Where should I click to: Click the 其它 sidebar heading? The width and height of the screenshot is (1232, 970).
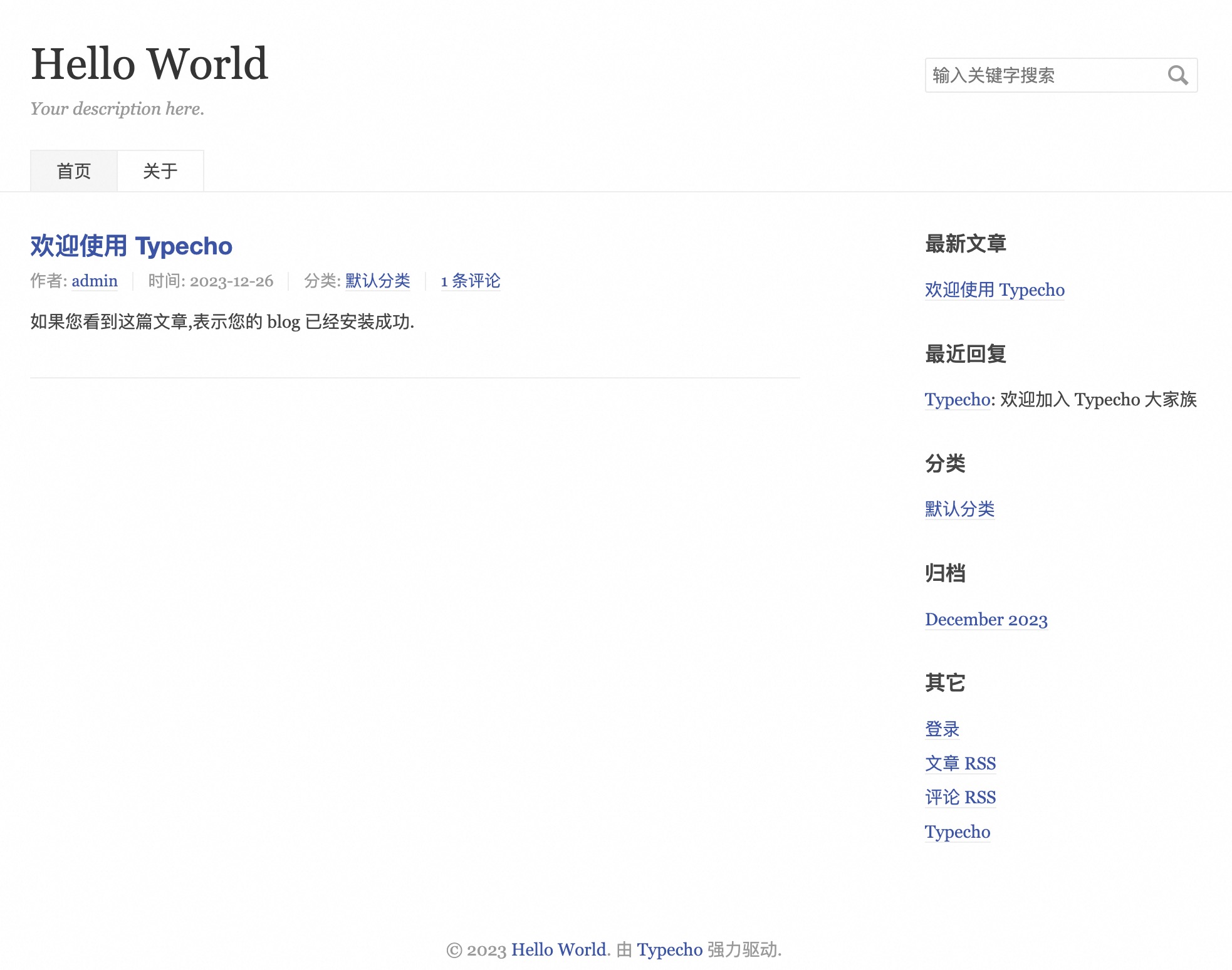[945, 682]
